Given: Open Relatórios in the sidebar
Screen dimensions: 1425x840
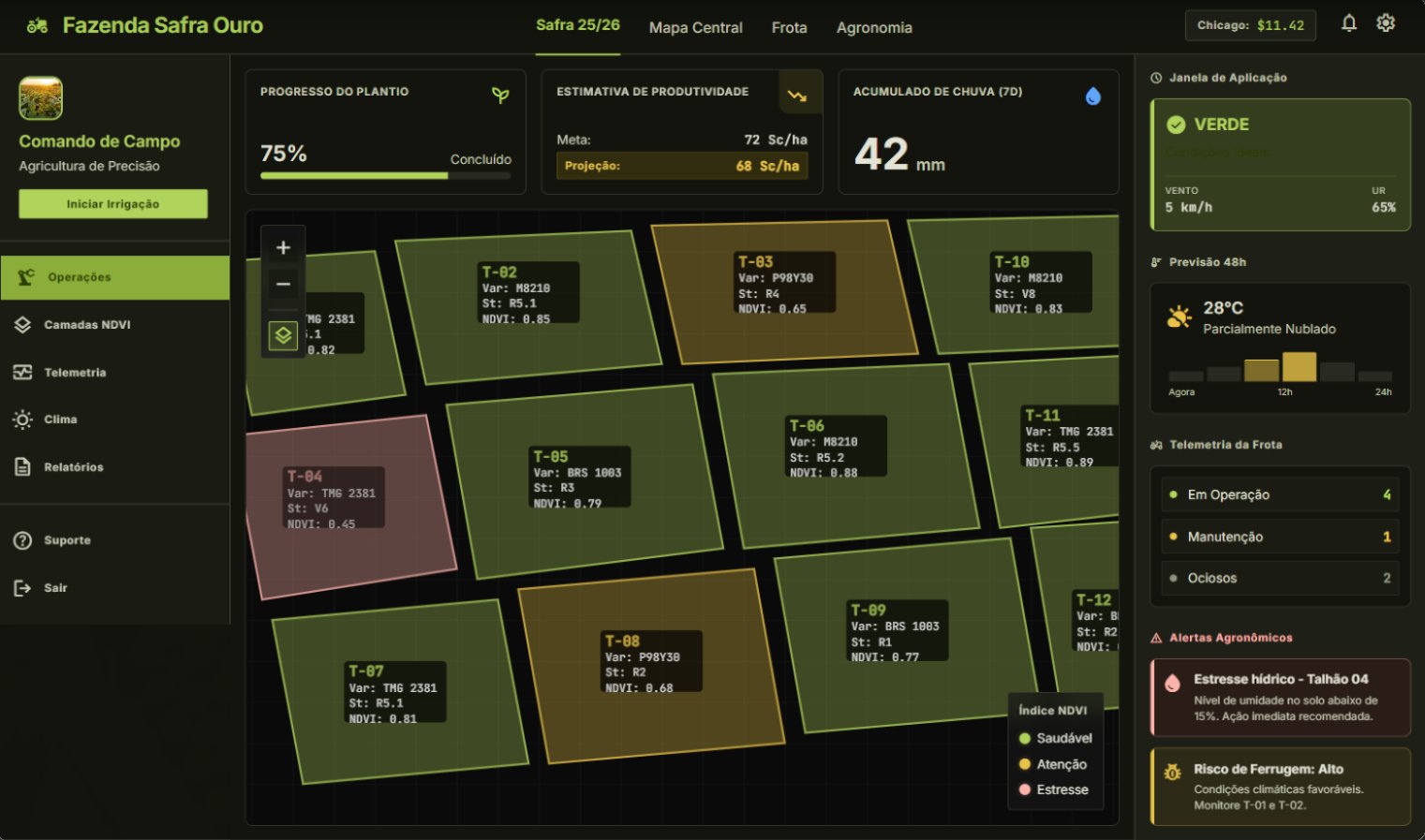Looking at the screenshot, I should pos(115,467).
